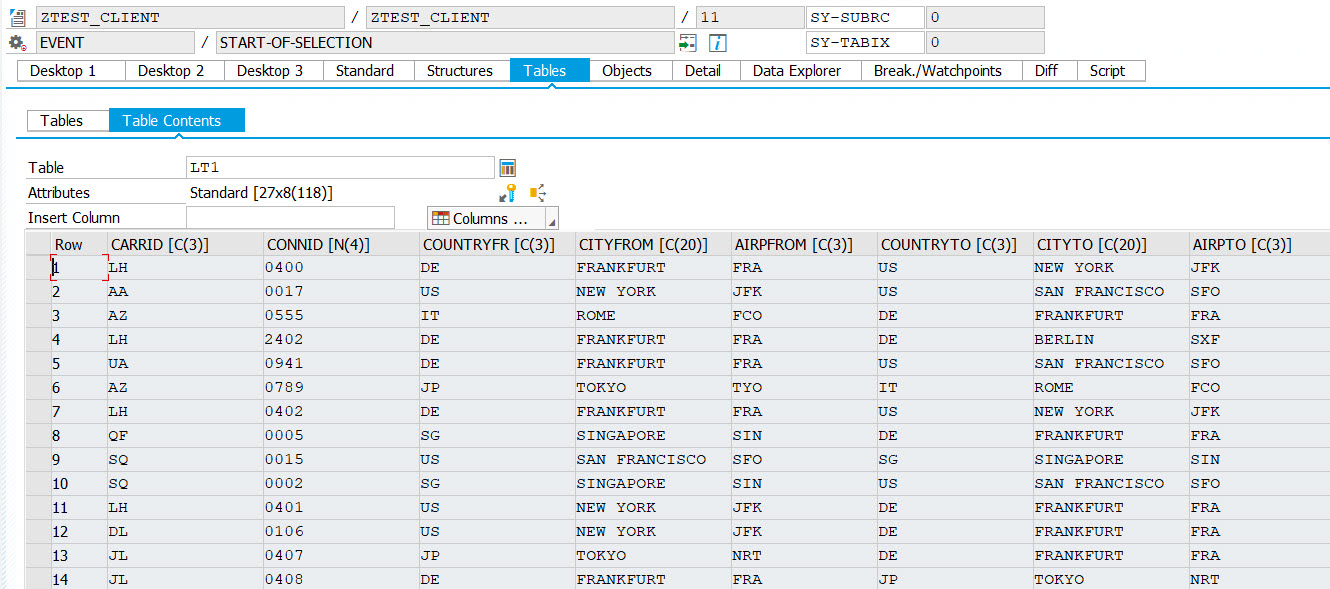Click the table icon beside LT1 field
1330x589 pixels.
click(507, 168)
